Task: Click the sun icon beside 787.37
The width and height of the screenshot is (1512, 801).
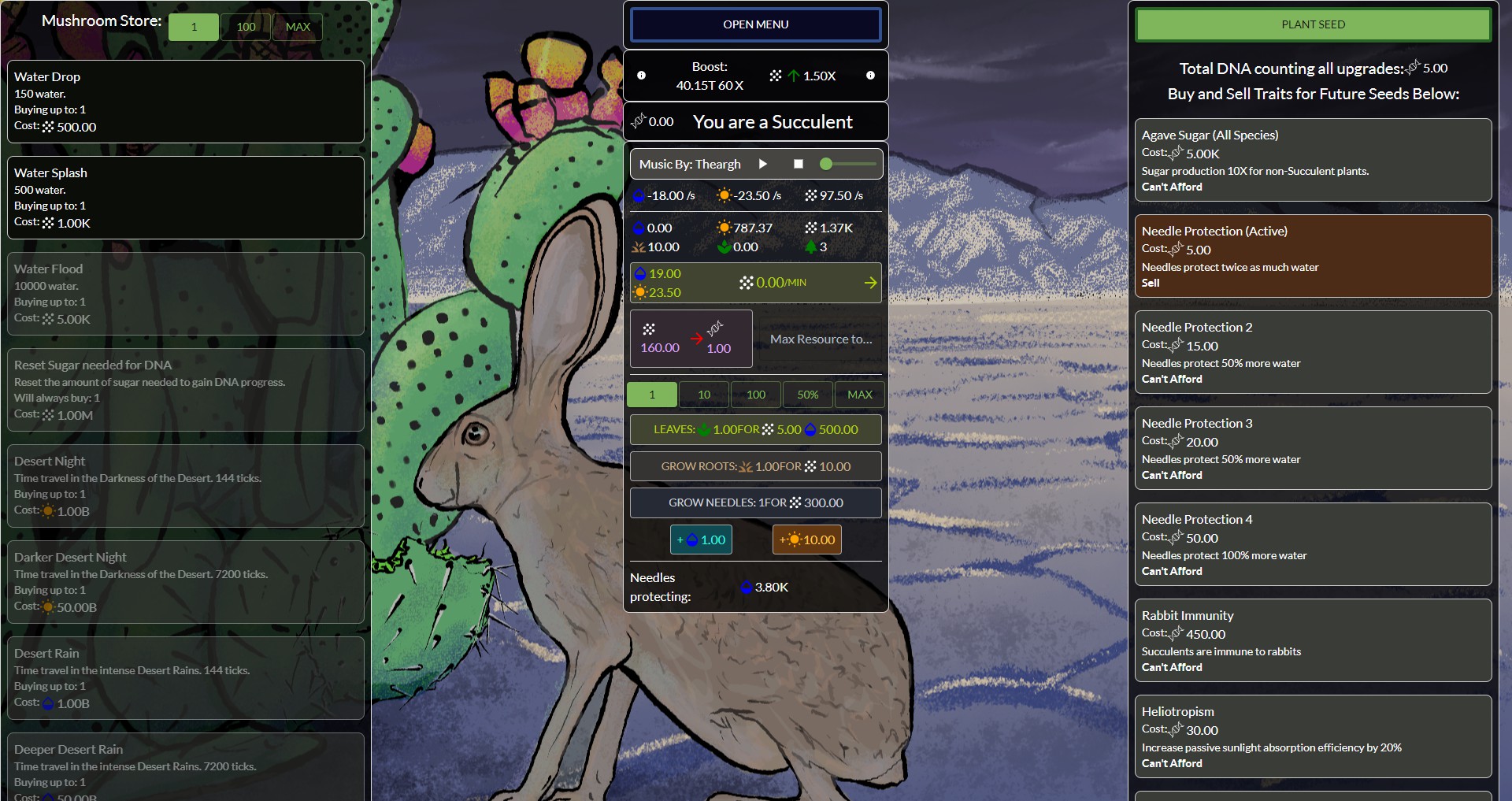Action: [724, 228]
